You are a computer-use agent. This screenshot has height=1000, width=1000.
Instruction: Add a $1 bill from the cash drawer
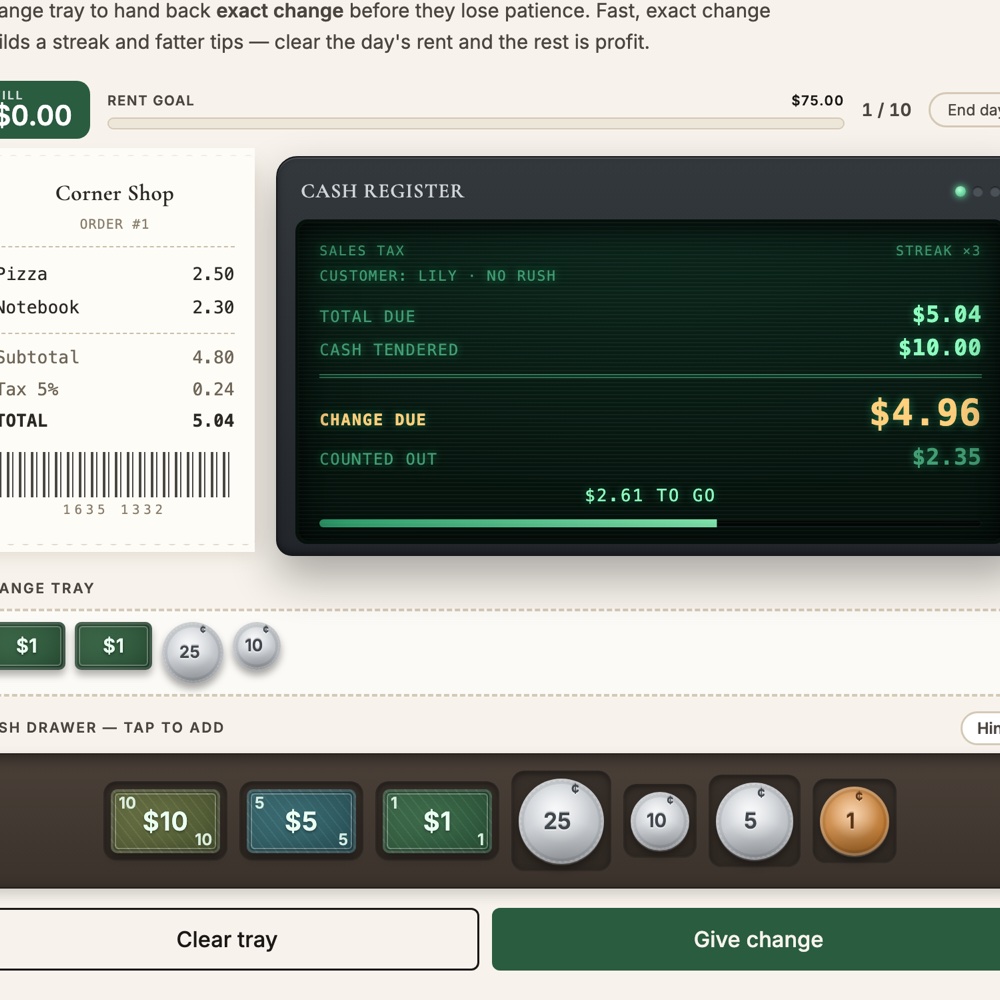pyautogui.click(x=438, y=821)
